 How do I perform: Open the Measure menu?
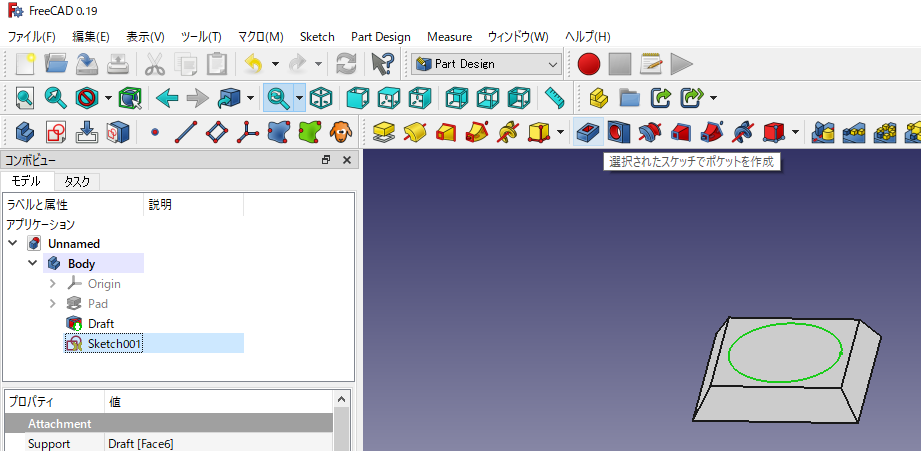pos(449,36)
